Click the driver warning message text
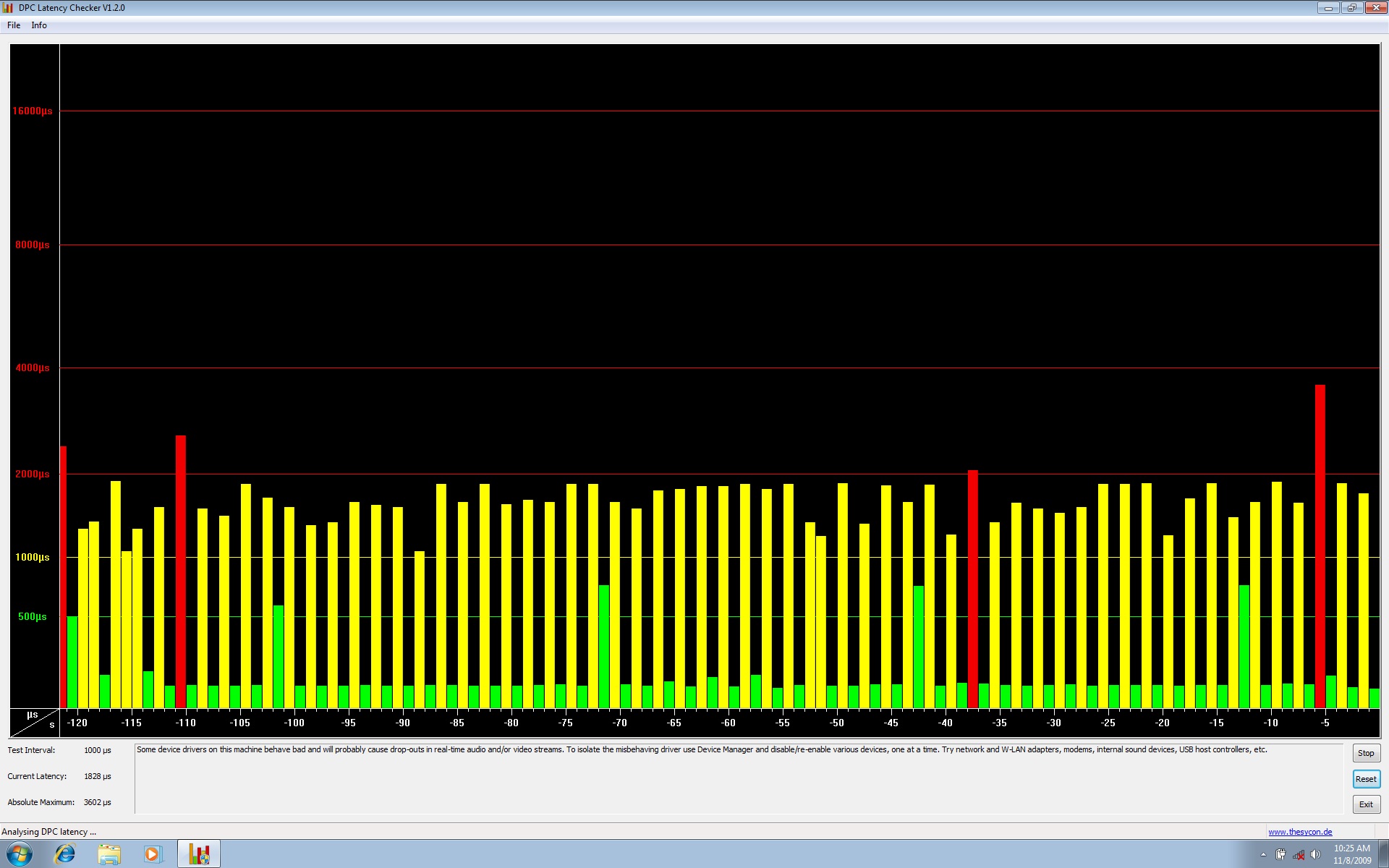This screenshot has height=868, width=1389. pos(702,749)
